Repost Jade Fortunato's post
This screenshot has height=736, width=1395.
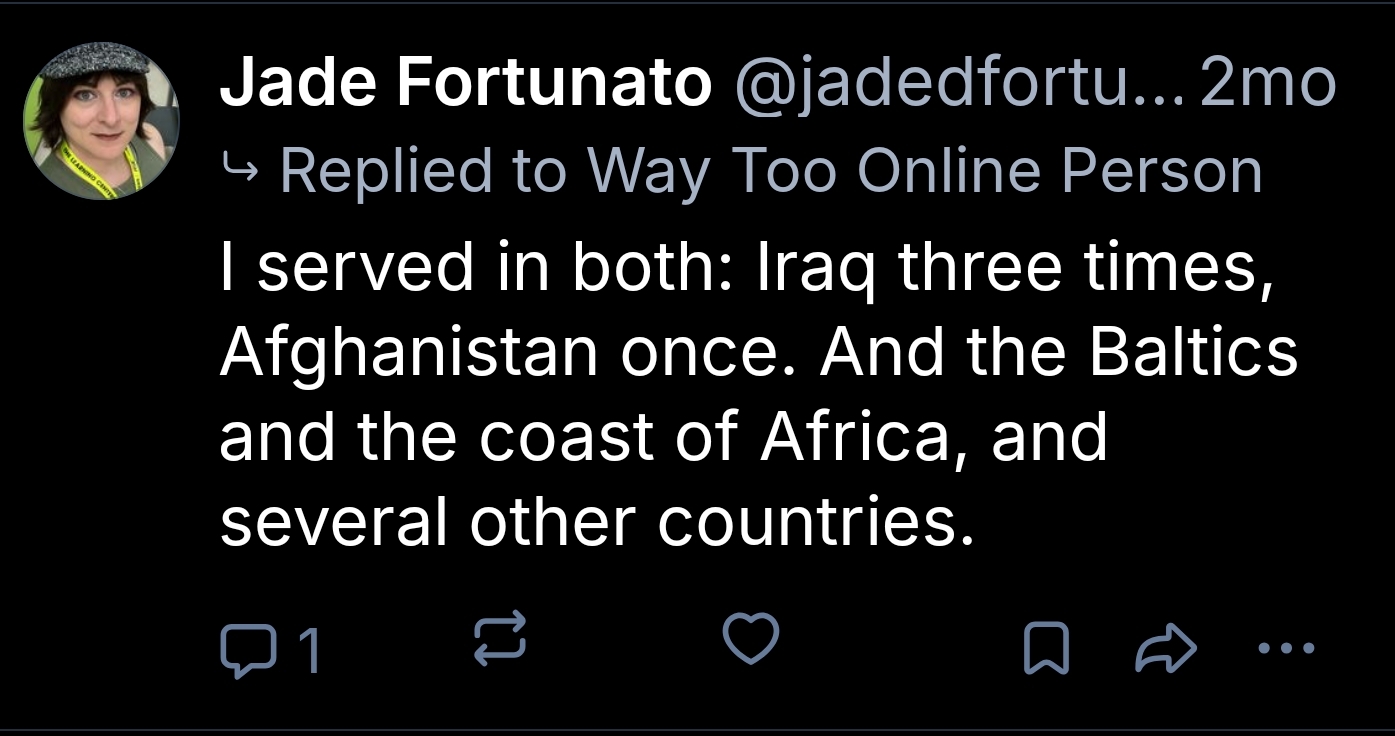[x=499, y=641]
